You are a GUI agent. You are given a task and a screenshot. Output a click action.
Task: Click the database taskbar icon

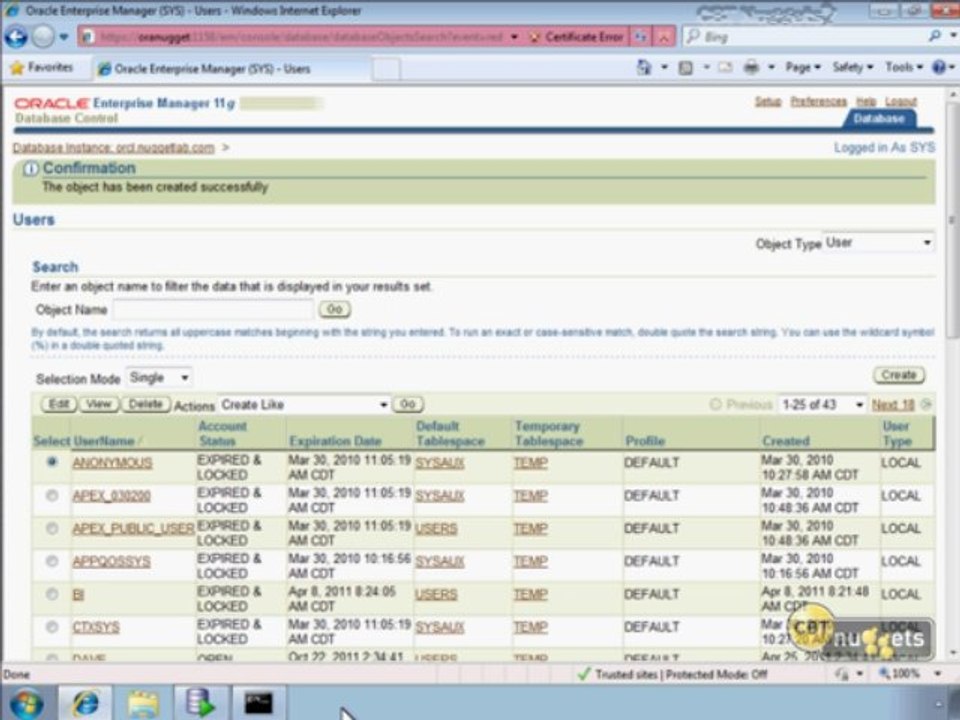pyautogui.click(x=200, y=703)
